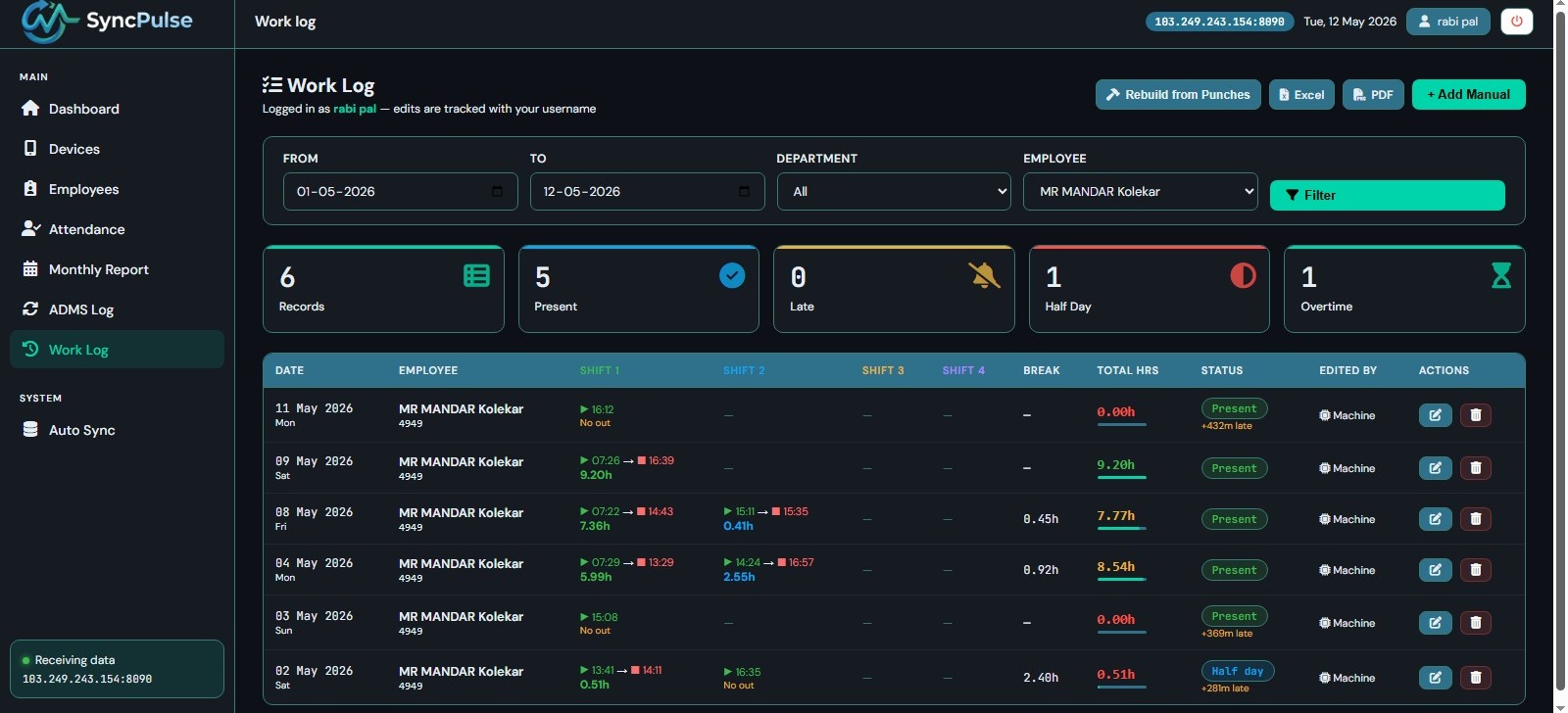Click the rabi pal user button

1447,22
